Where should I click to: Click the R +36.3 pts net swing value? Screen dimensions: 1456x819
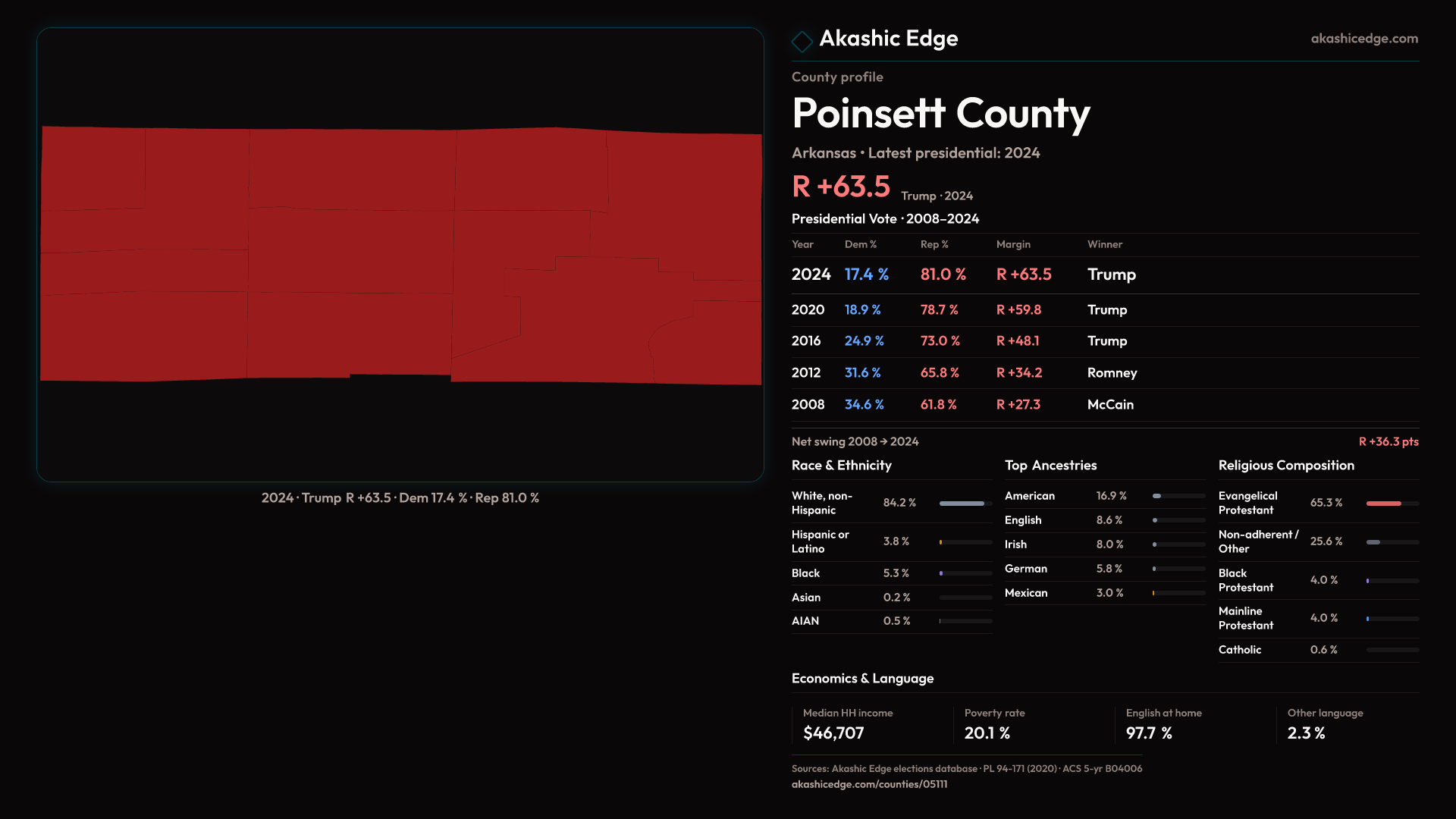click(x=1388, y=441)
